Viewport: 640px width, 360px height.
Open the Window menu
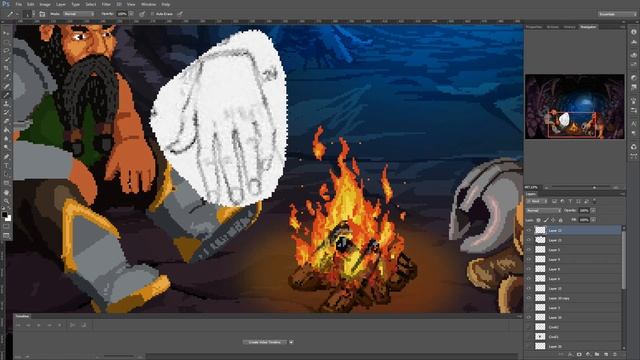148,4
